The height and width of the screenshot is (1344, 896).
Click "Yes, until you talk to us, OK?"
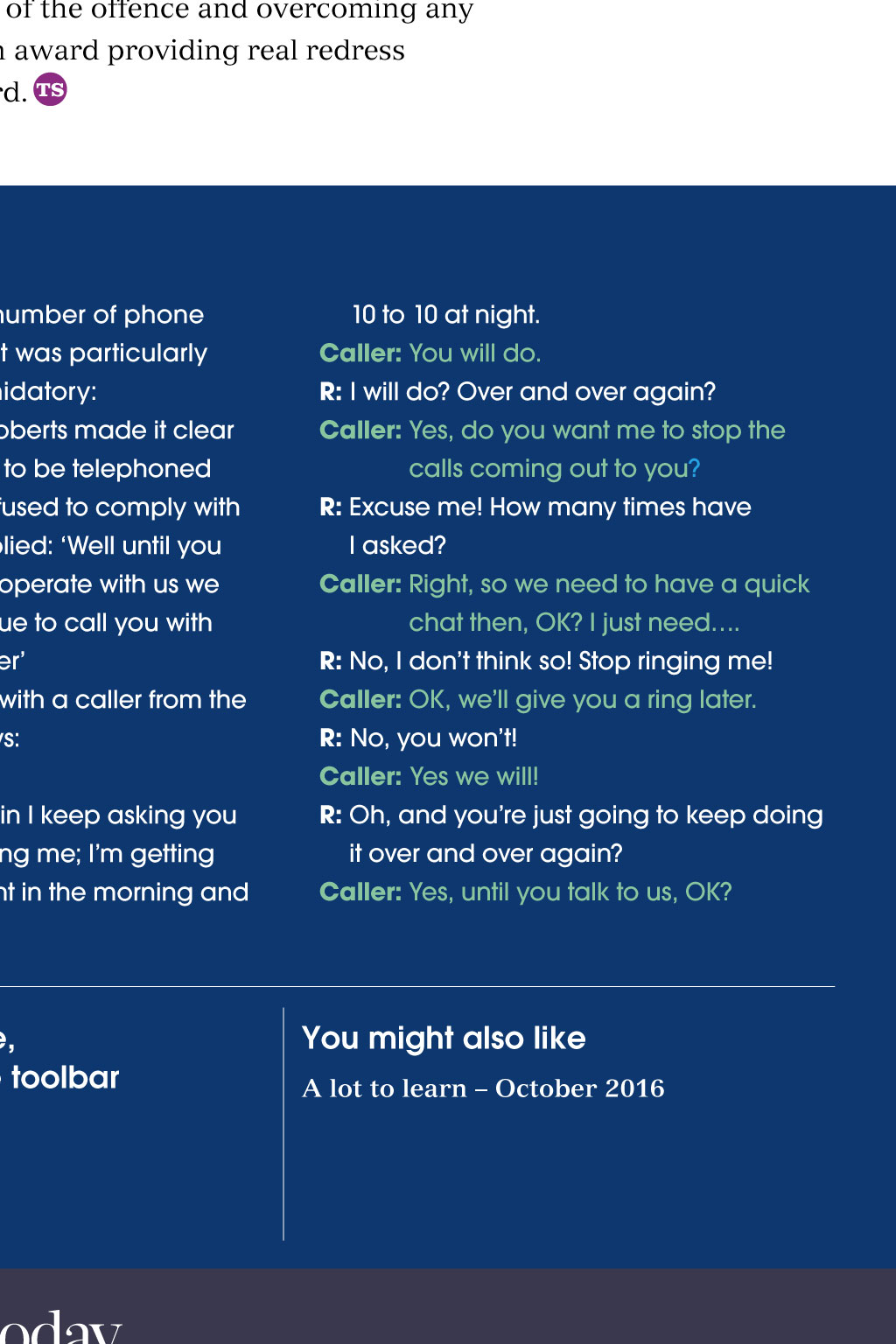[x=570, y=892]
